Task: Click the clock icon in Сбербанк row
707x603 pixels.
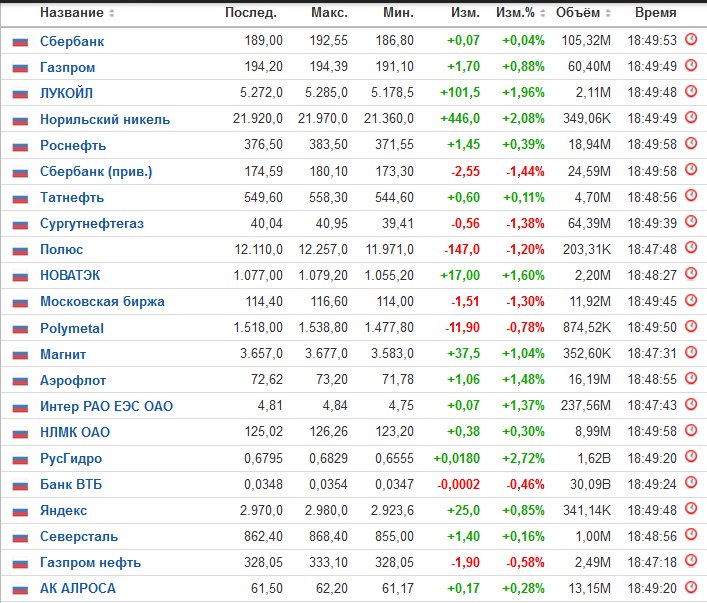Action: [691, 39]
